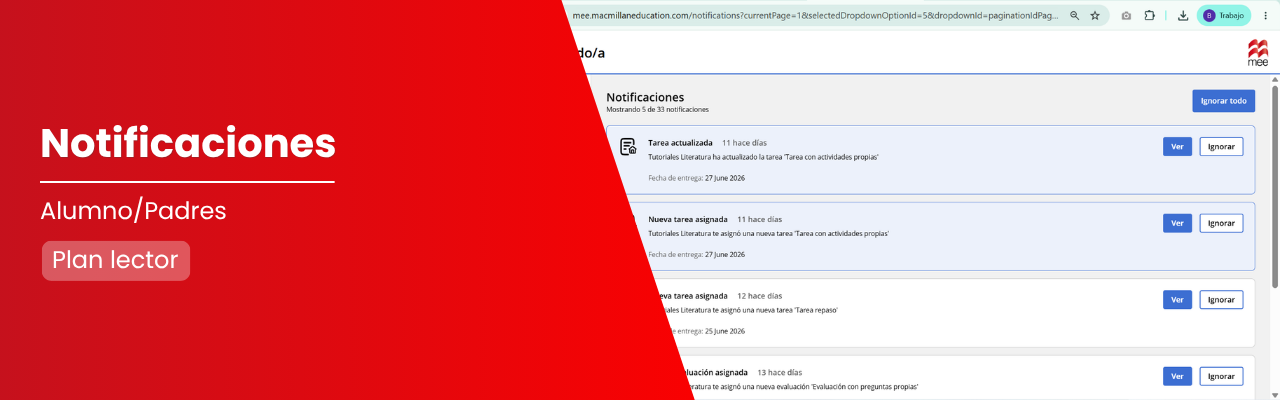This screenshot has height=400, width=1280.
Task: Click the Tarea actualizada notification icon
Action: (628, 147)
